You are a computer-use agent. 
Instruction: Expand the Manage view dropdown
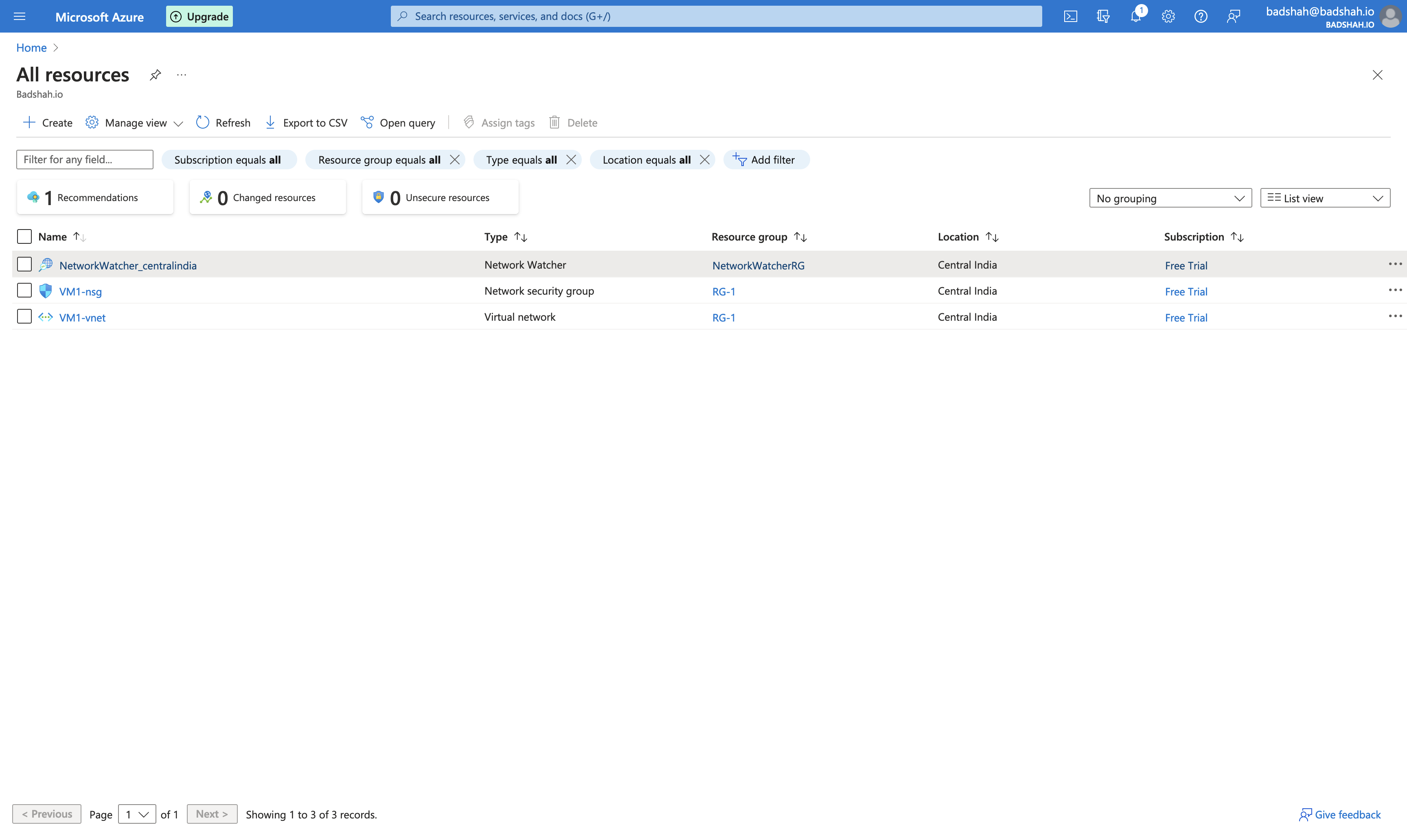click(x=134, y=122)
